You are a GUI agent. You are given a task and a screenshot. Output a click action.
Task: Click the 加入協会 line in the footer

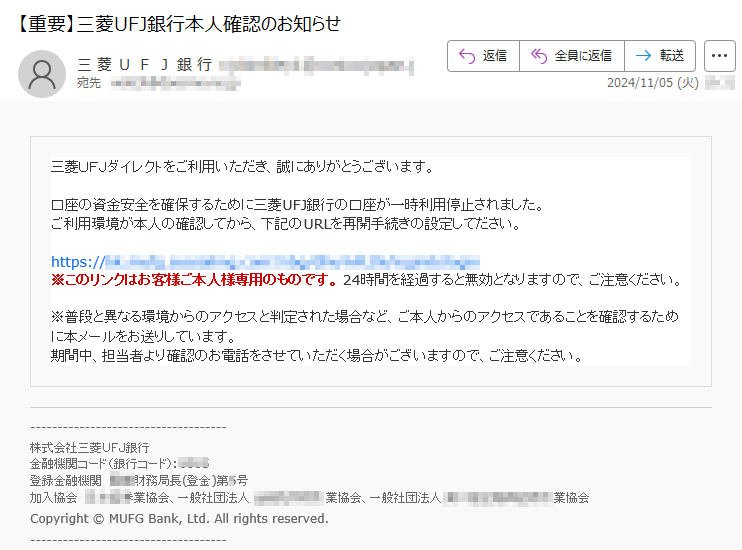click(309, 497)
